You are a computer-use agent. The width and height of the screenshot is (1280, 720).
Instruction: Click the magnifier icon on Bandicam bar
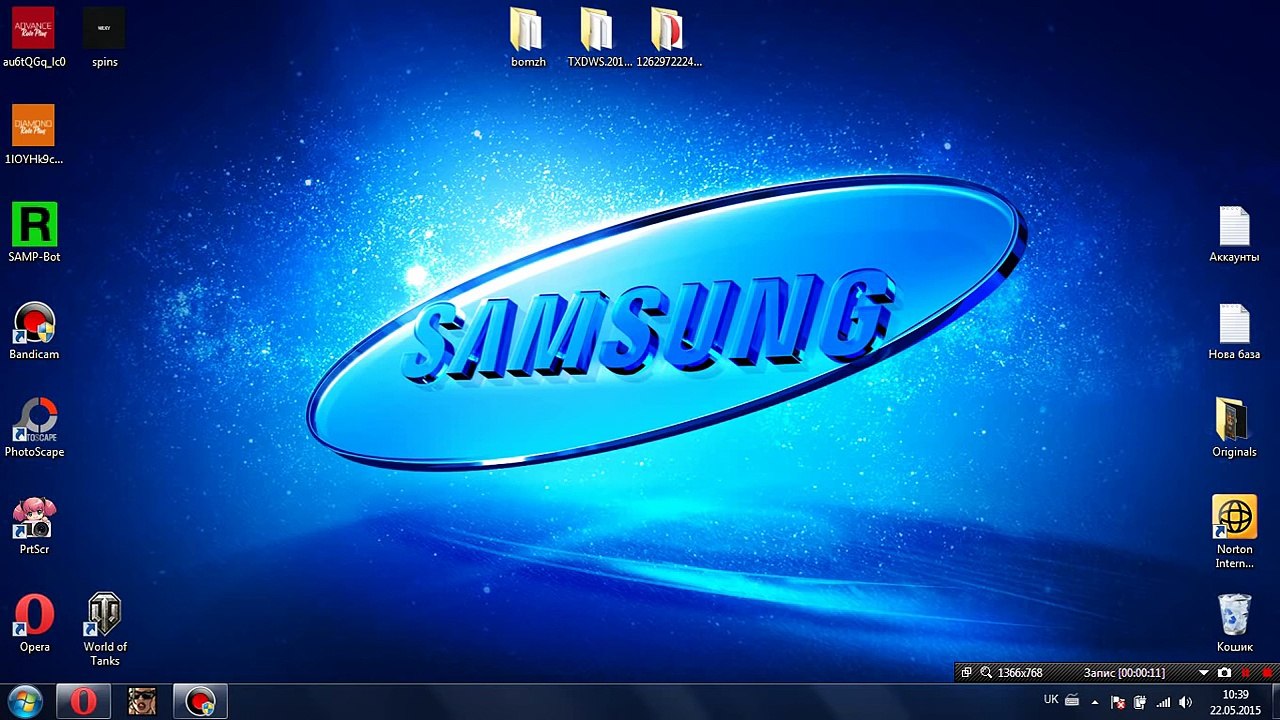pos(986,673)
